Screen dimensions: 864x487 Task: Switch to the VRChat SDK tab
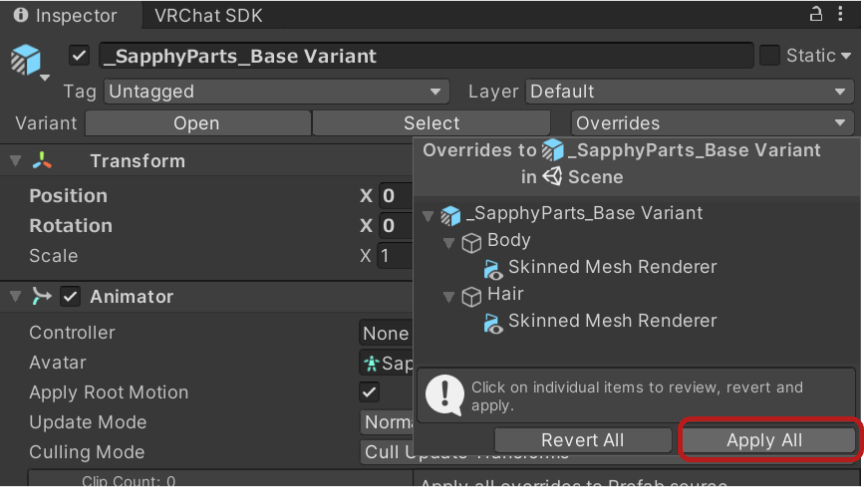[x=208, y=15]
